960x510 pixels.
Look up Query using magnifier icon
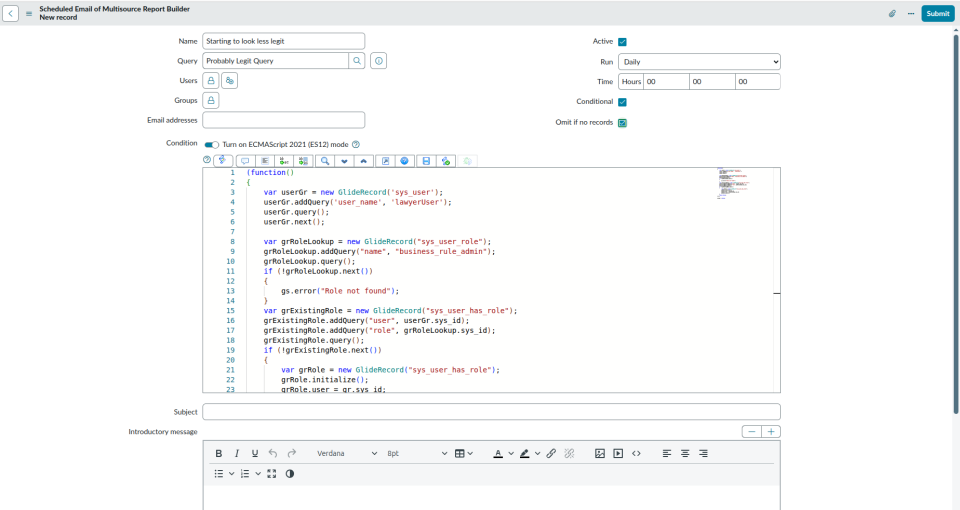coord(357,61)
